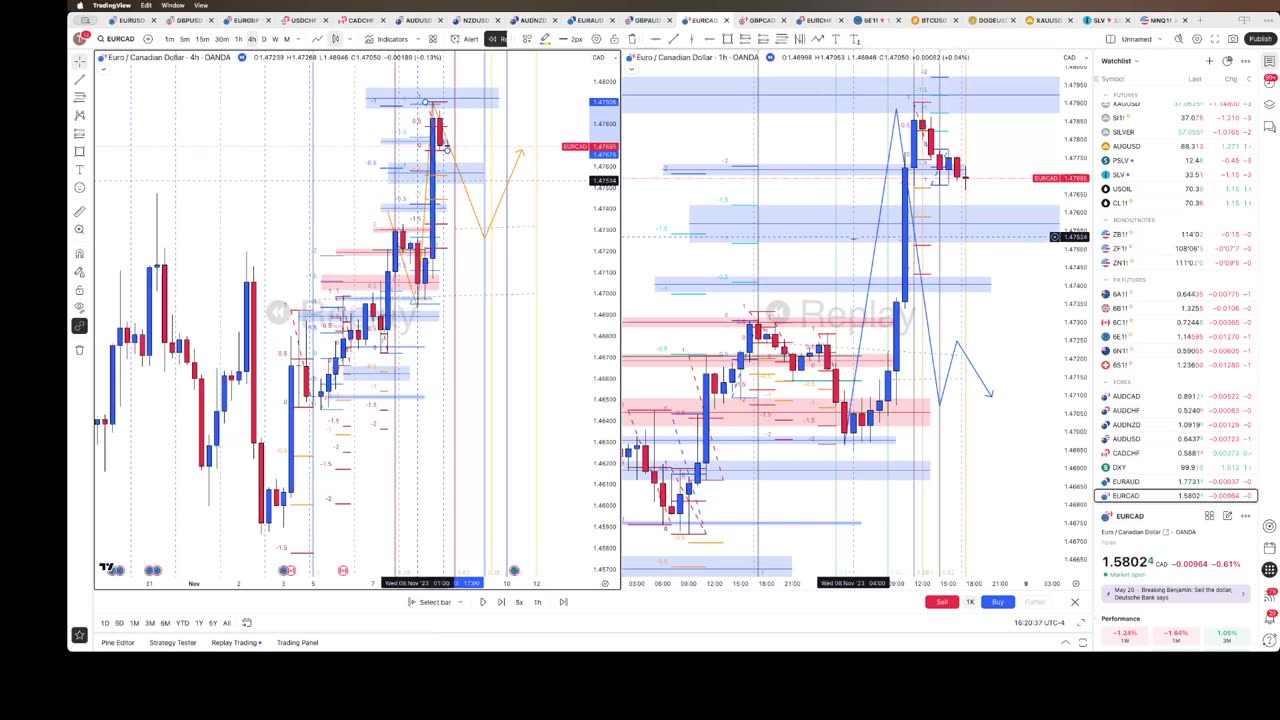1280x720 pixels.
Task: Open the Replay Trading tab
Action: click(235, 643)
